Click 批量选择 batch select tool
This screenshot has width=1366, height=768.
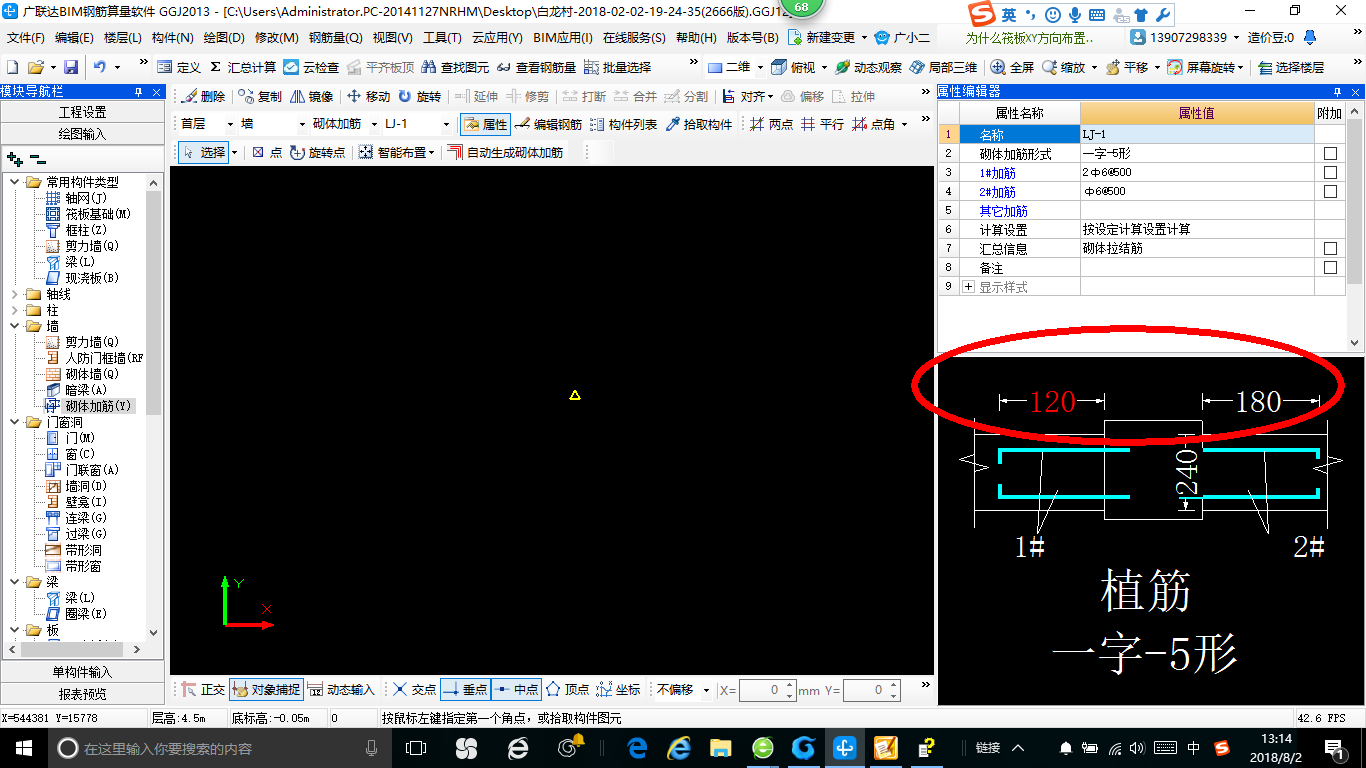(617, 67)
